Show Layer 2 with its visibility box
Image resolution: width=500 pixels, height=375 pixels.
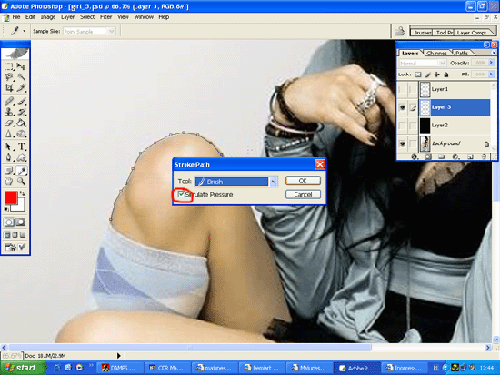[402, 125]
